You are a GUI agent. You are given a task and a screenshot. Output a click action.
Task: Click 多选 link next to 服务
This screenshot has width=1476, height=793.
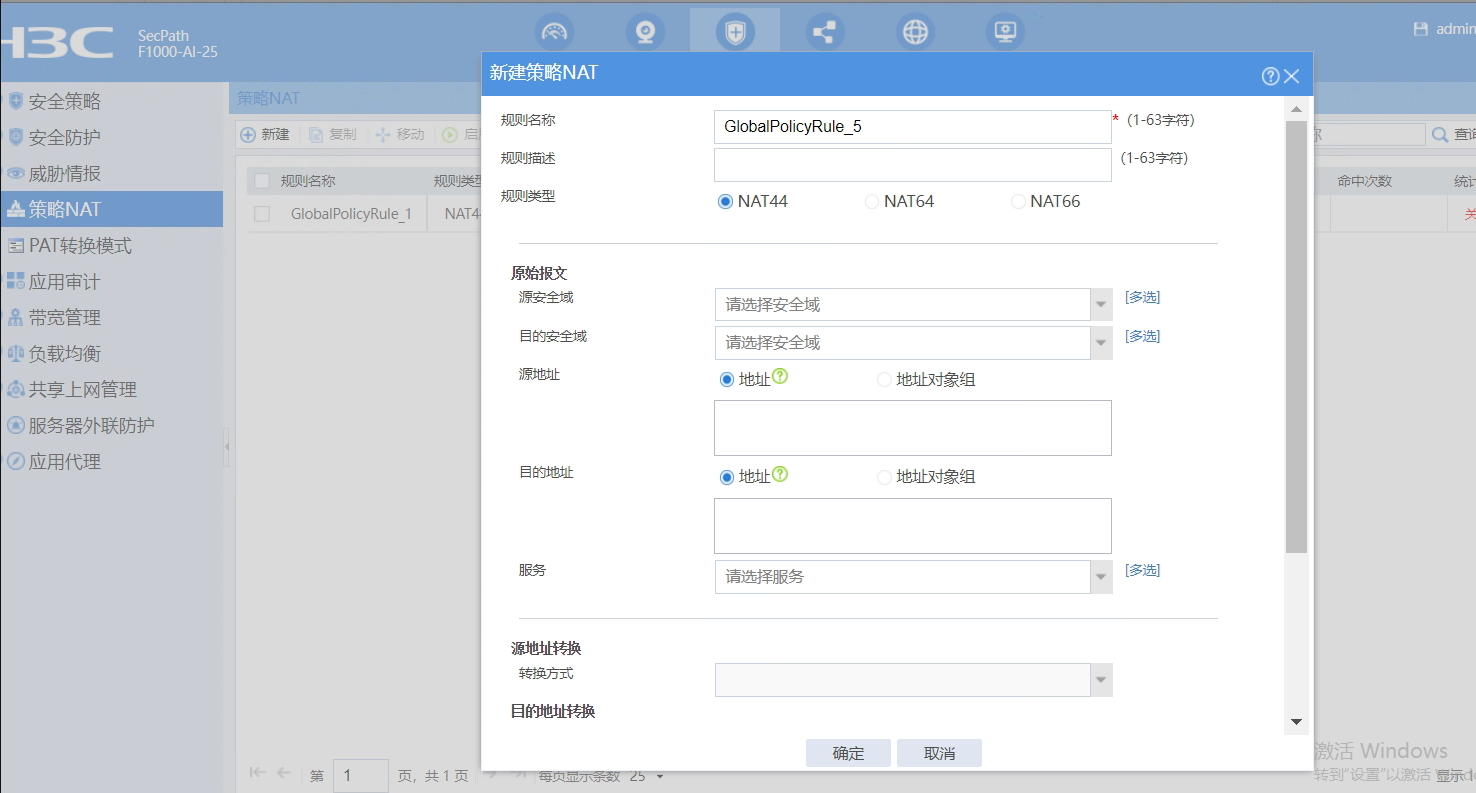click(1143, 570)
